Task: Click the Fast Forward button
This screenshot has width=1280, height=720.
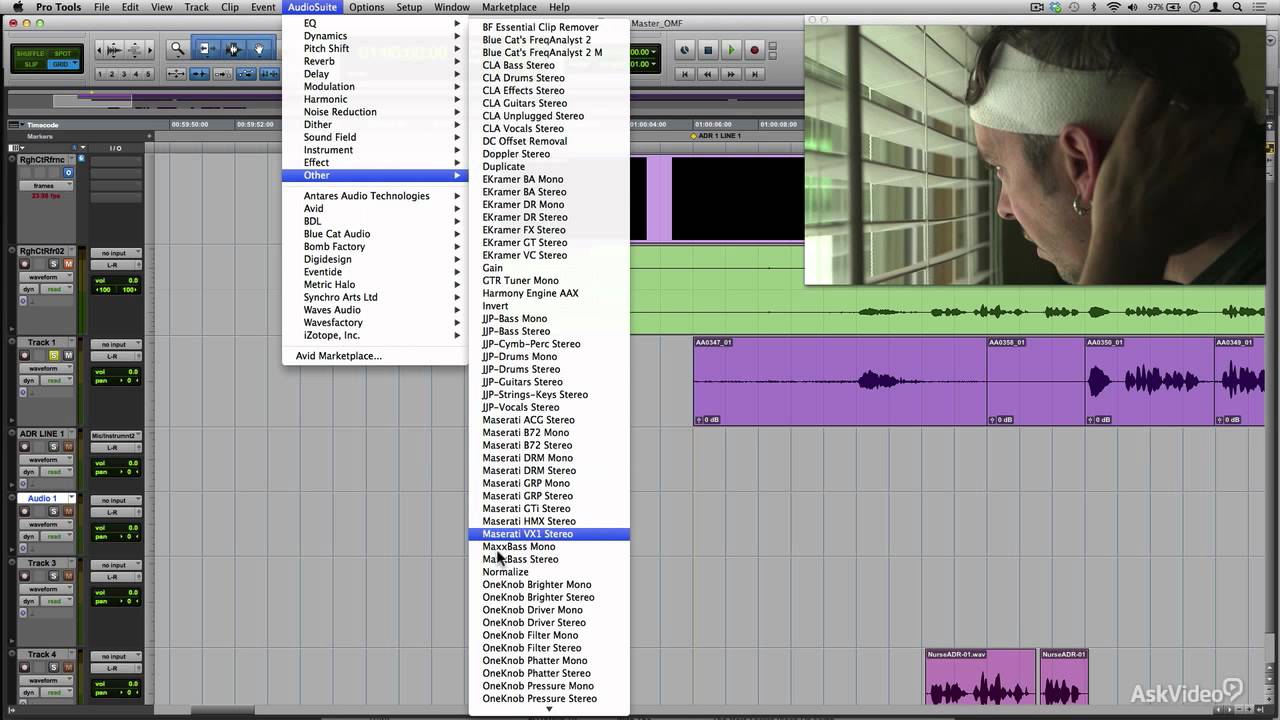Action: [x=731, y=74]
